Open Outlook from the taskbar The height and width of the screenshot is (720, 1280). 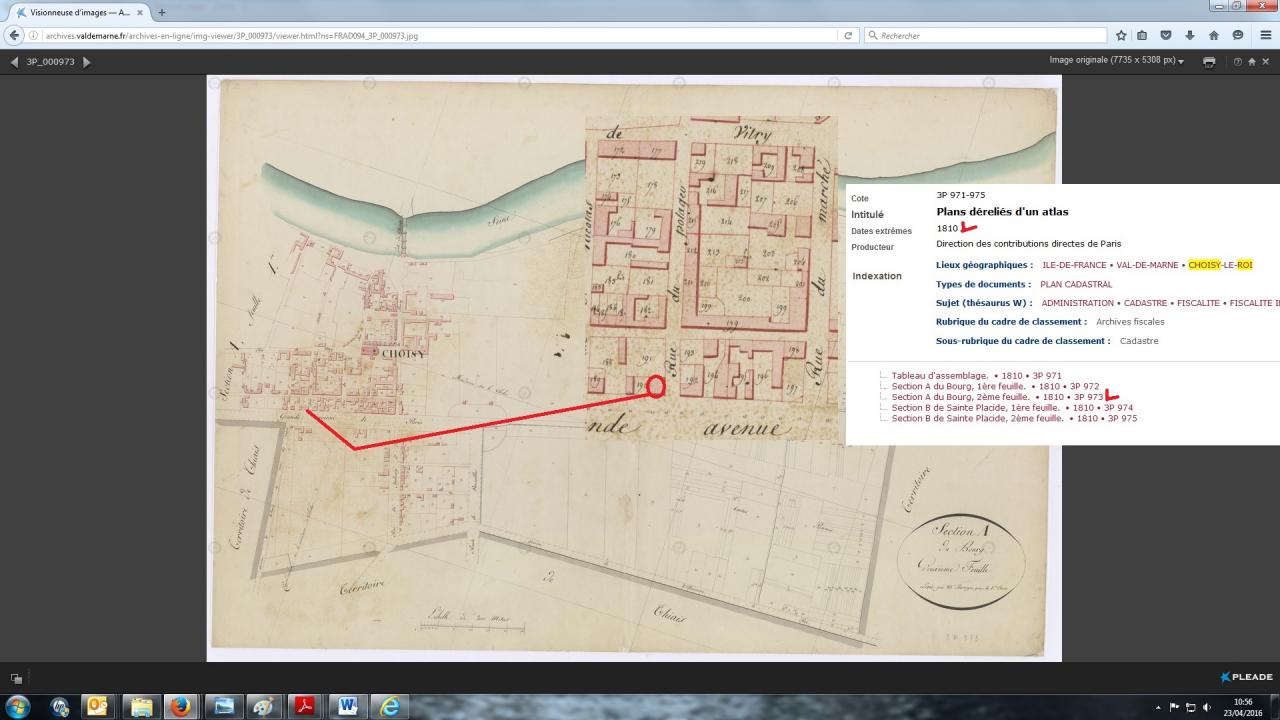coord(99,706)
